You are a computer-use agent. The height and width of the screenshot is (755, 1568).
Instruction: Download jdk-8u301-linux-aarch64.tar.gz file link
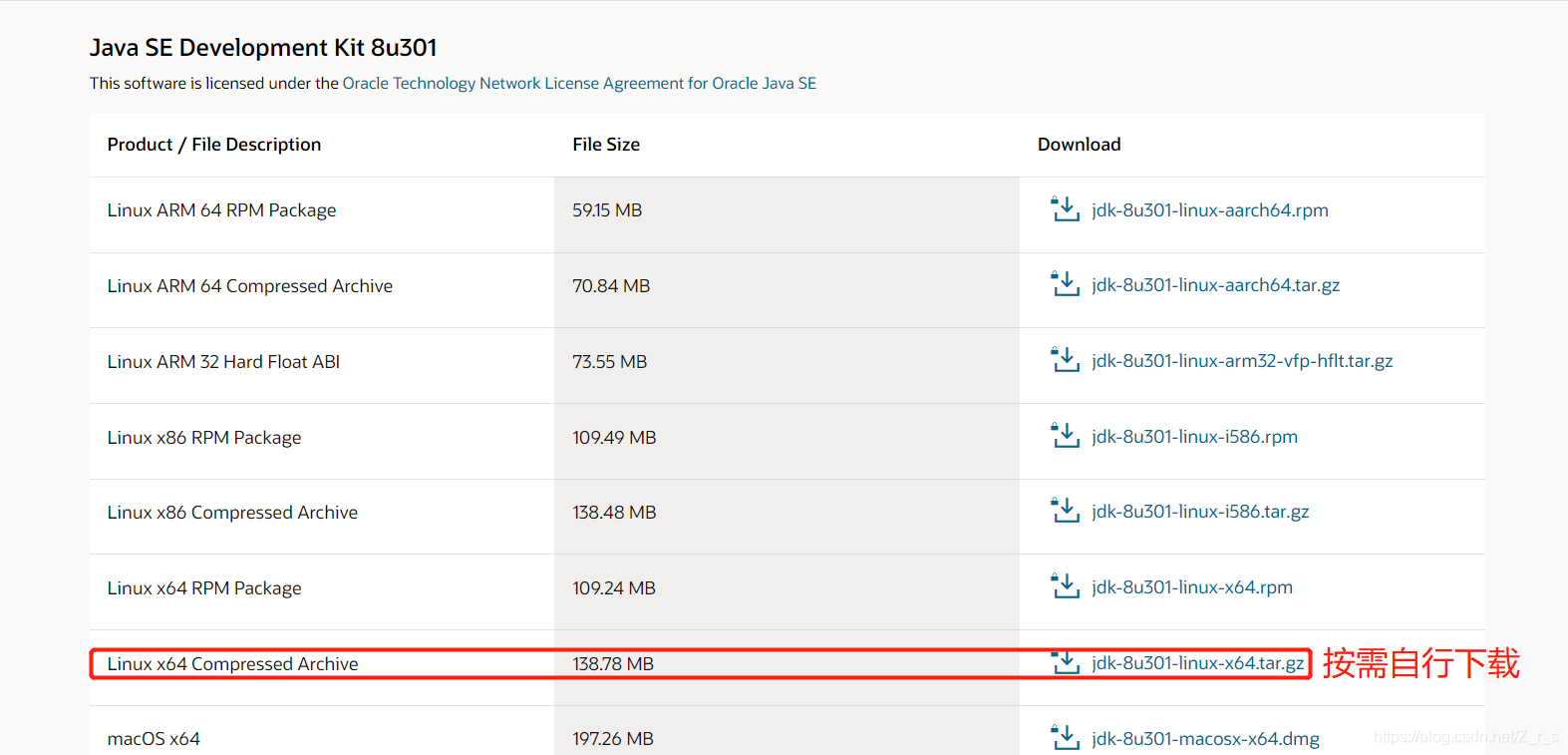tap(1215, 285)
